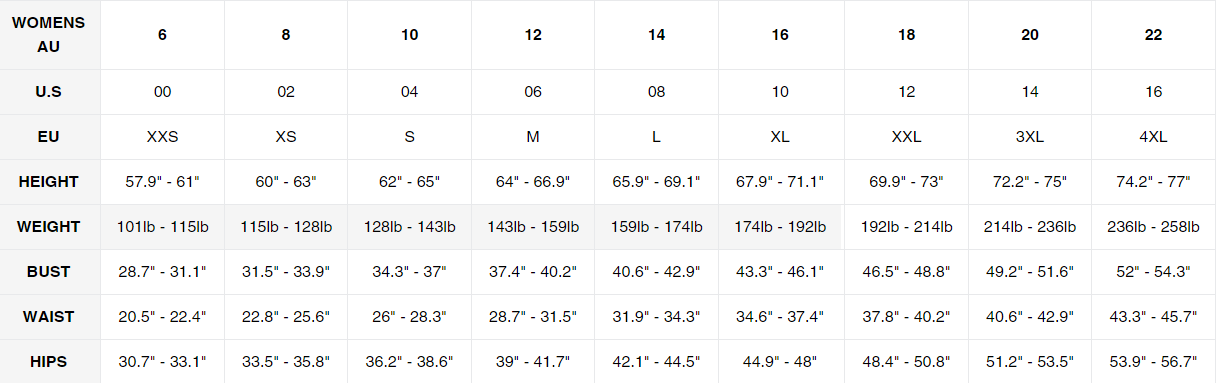Click the weight cell 143lb - 159lb
The width and height of the screenshot is (1217, 383).
533,227
